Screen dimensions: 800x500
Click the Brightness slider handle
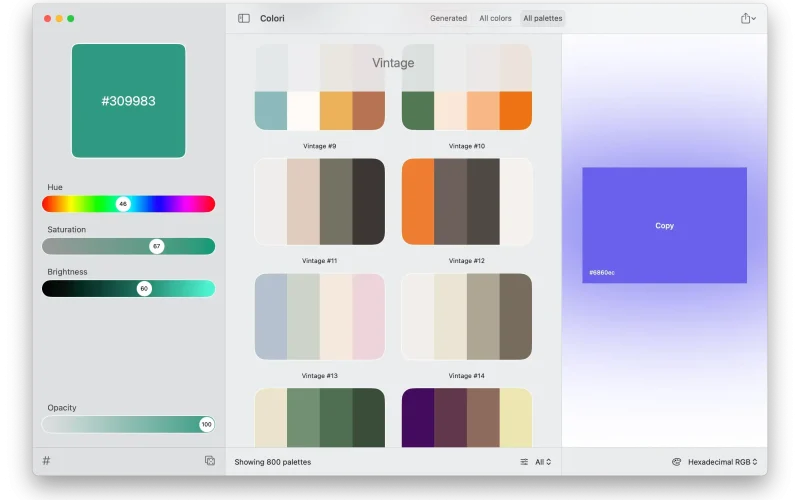[x=144, y=289]
